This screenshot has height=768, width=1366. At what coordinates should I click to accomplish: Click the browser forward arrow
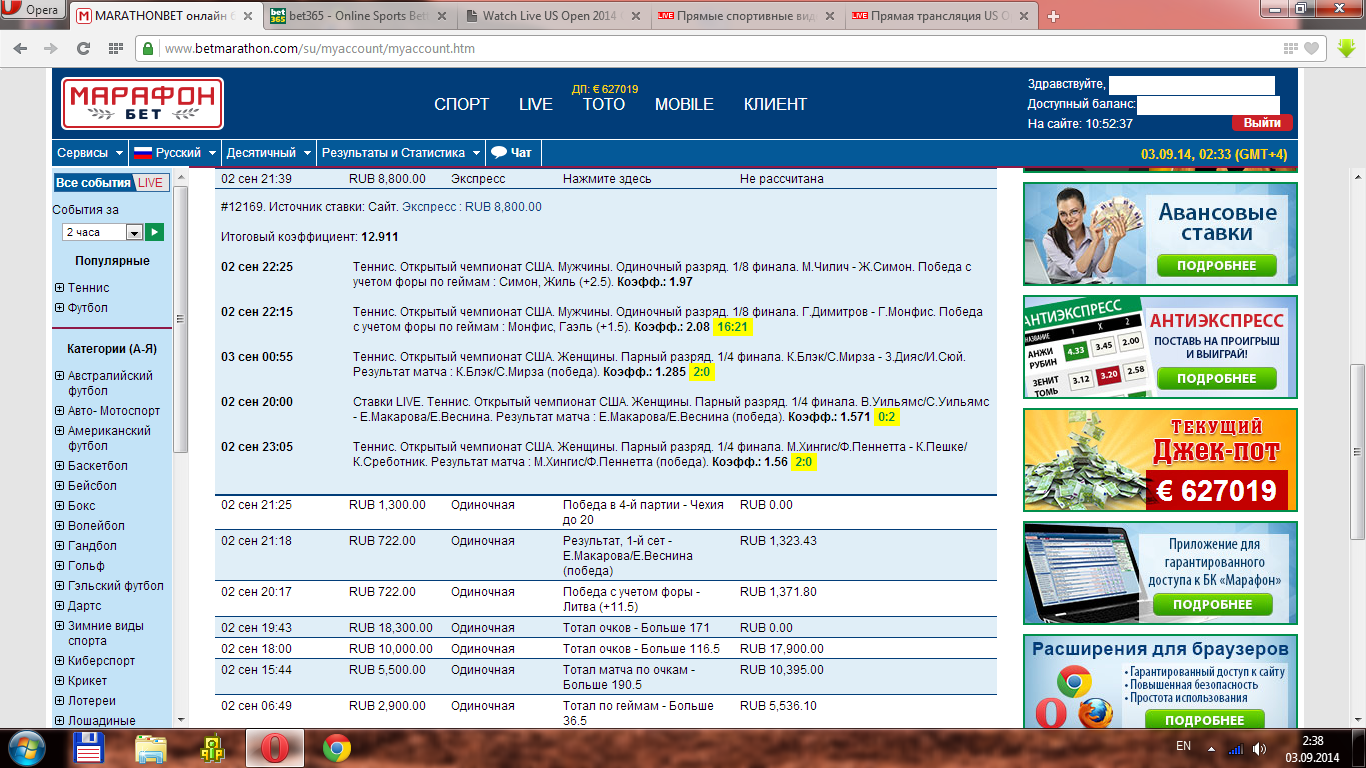point(54,49)
